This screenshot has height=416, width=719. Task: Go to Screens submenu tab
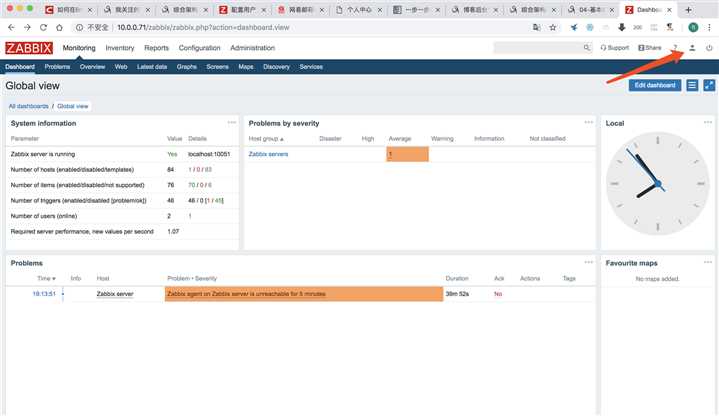point(217,67)
